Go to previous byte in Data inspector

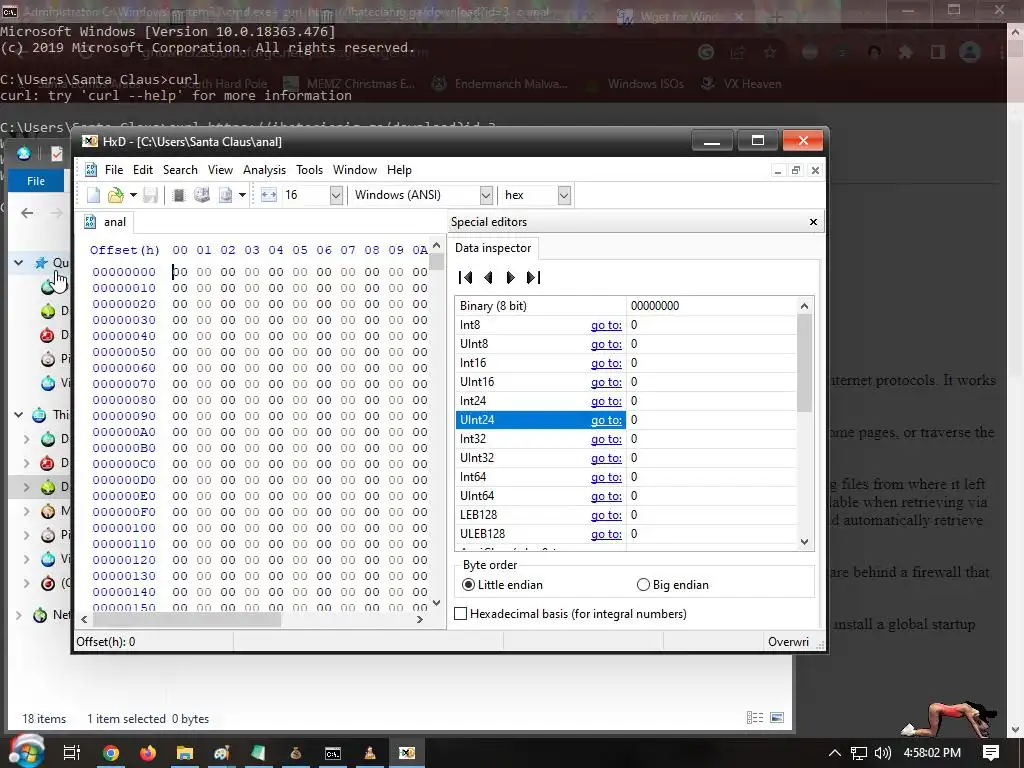pyautogui.click(x=488, y=278)
